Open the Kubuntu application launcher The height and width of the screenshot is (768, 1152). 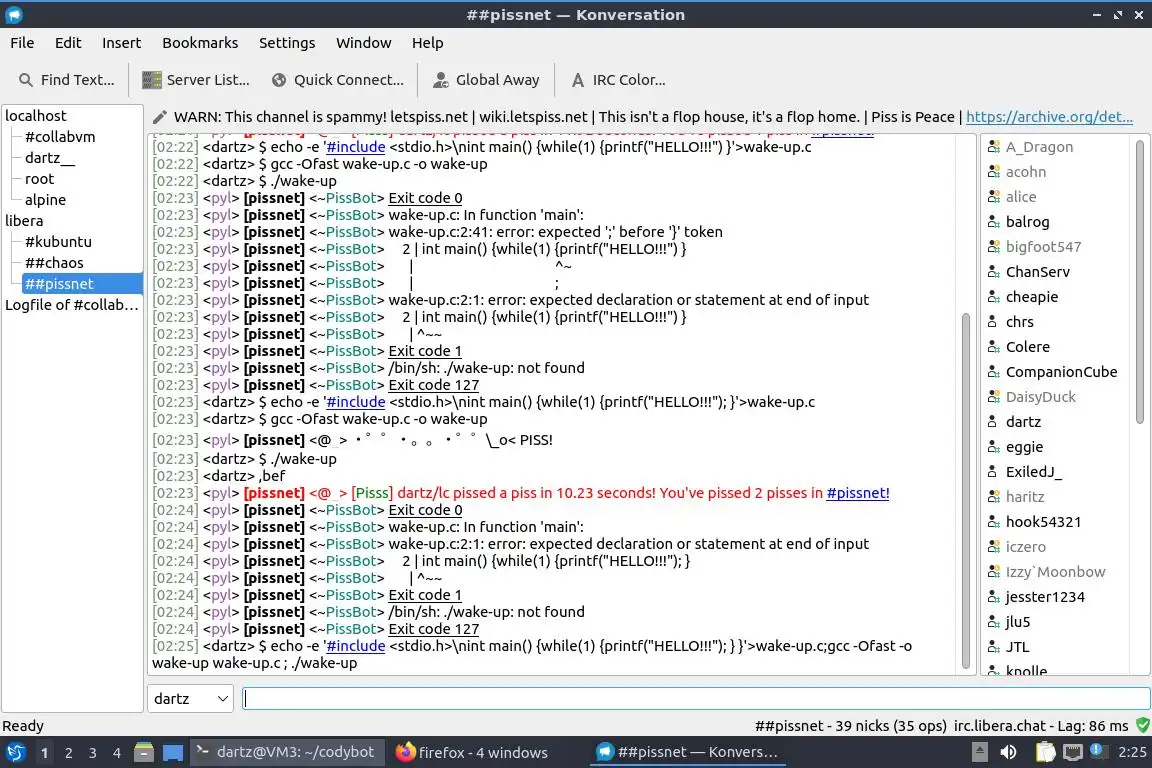(15, 753)
